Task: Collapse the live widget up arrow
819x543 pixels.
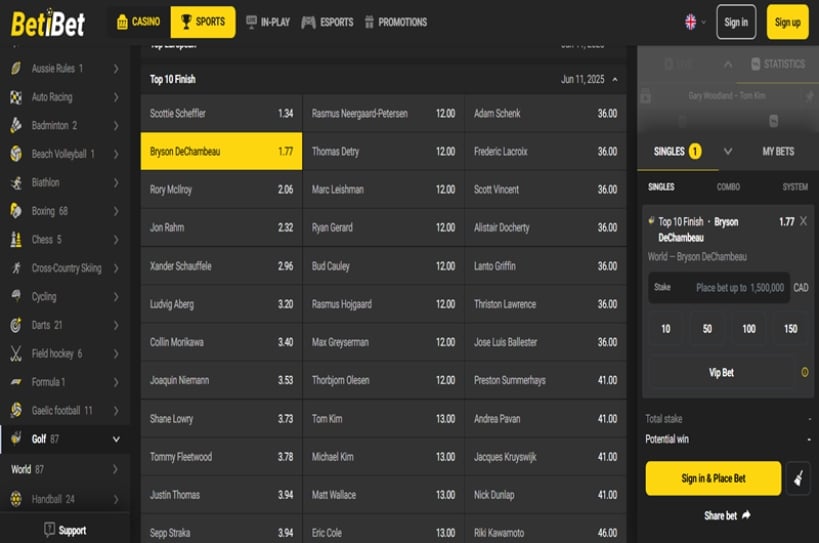Action: [728, 64]
